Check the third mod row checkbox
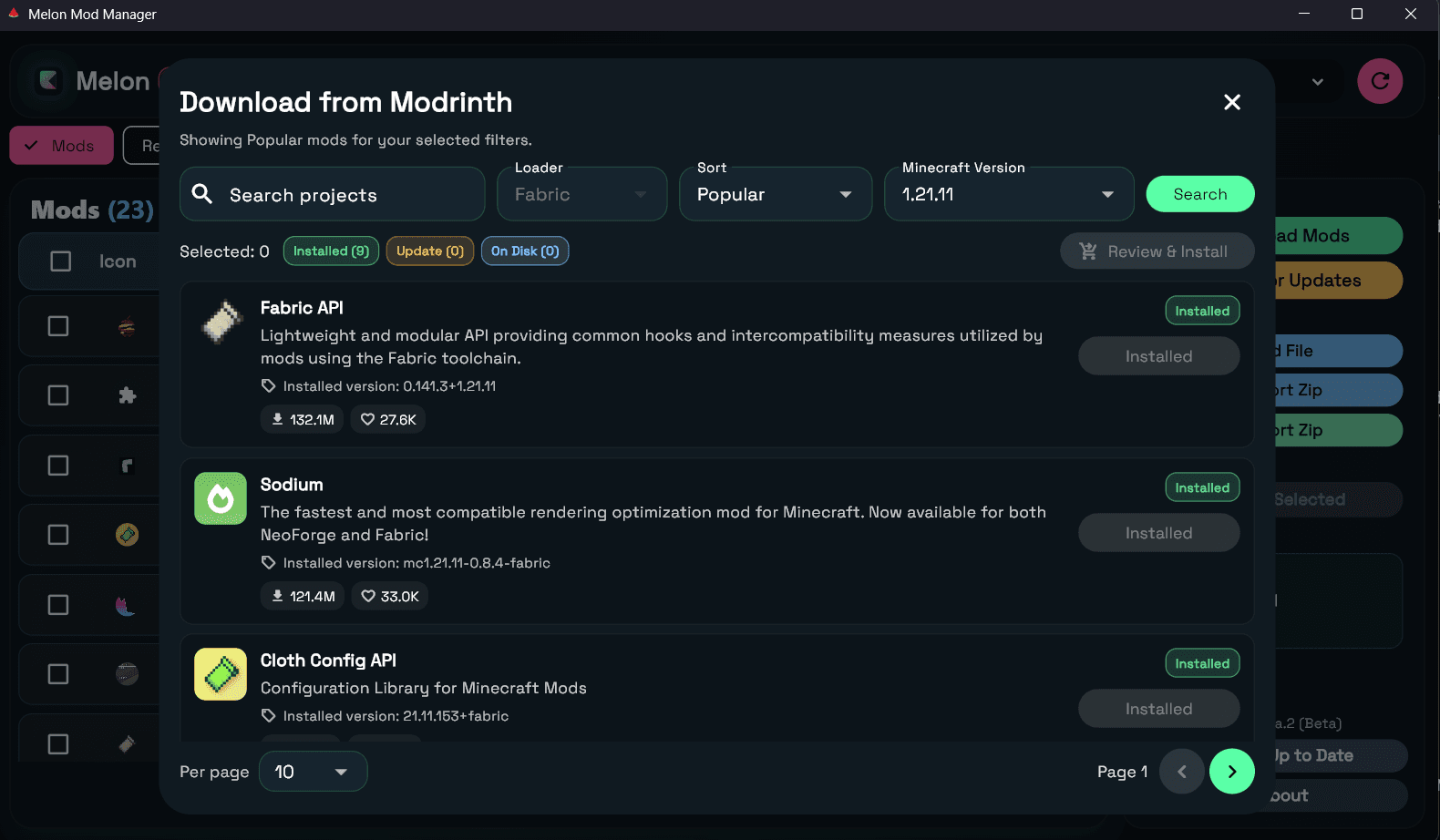Viewport: 1440px width, 840px height. pyautogui.click(x=58, y=466)
